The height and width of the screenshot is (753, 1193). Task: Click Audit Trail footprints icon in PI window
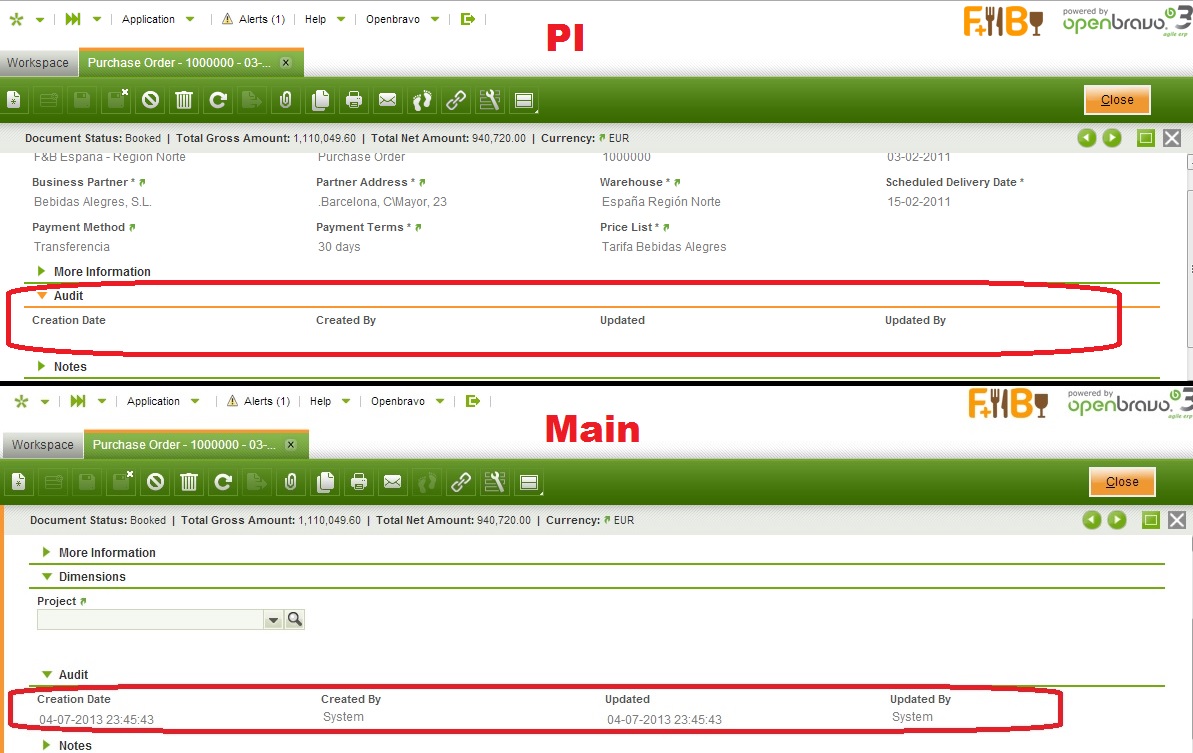(x=422, y=100)
